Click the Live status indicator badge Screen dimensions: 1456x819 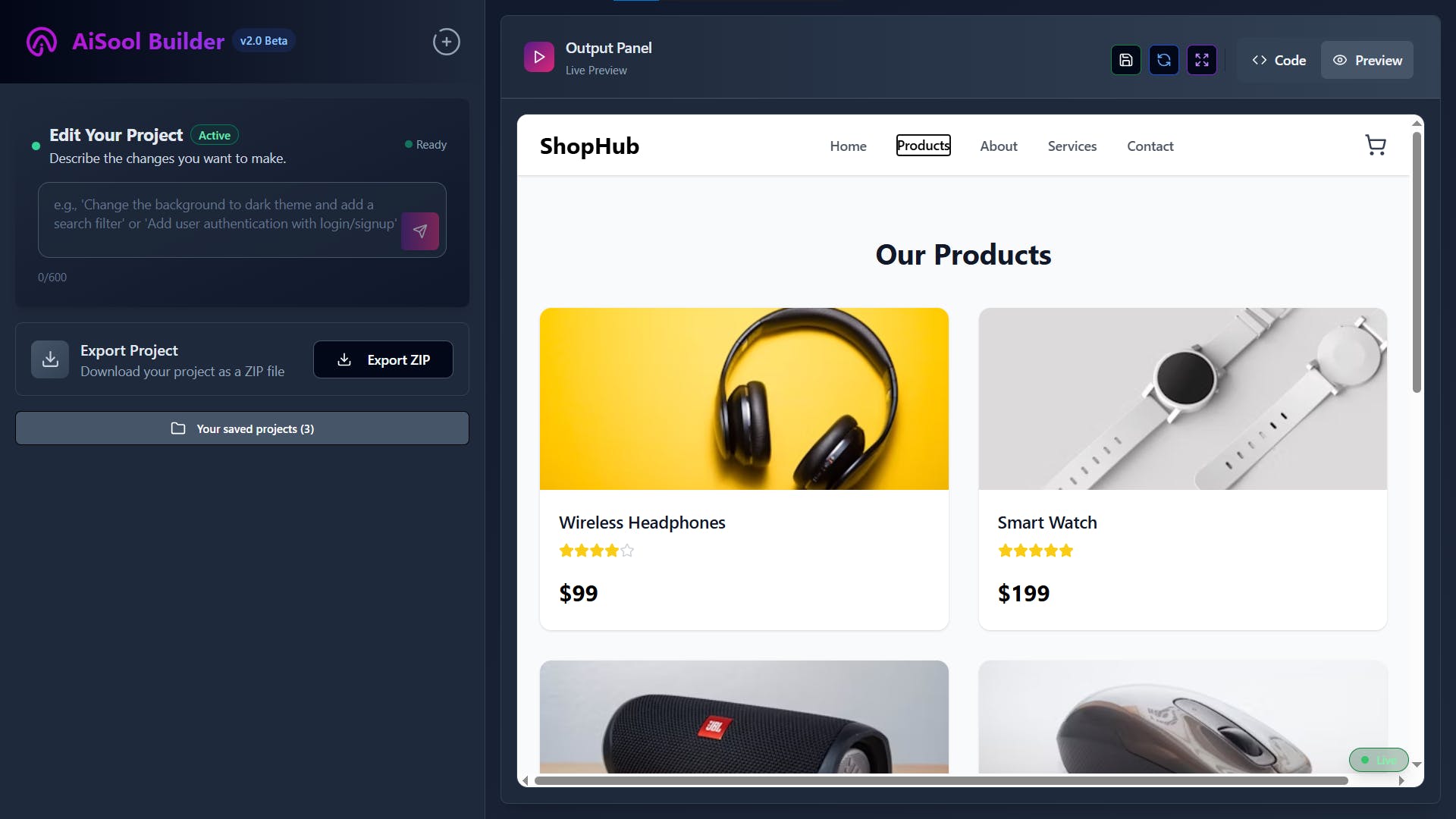(1379, 760)
